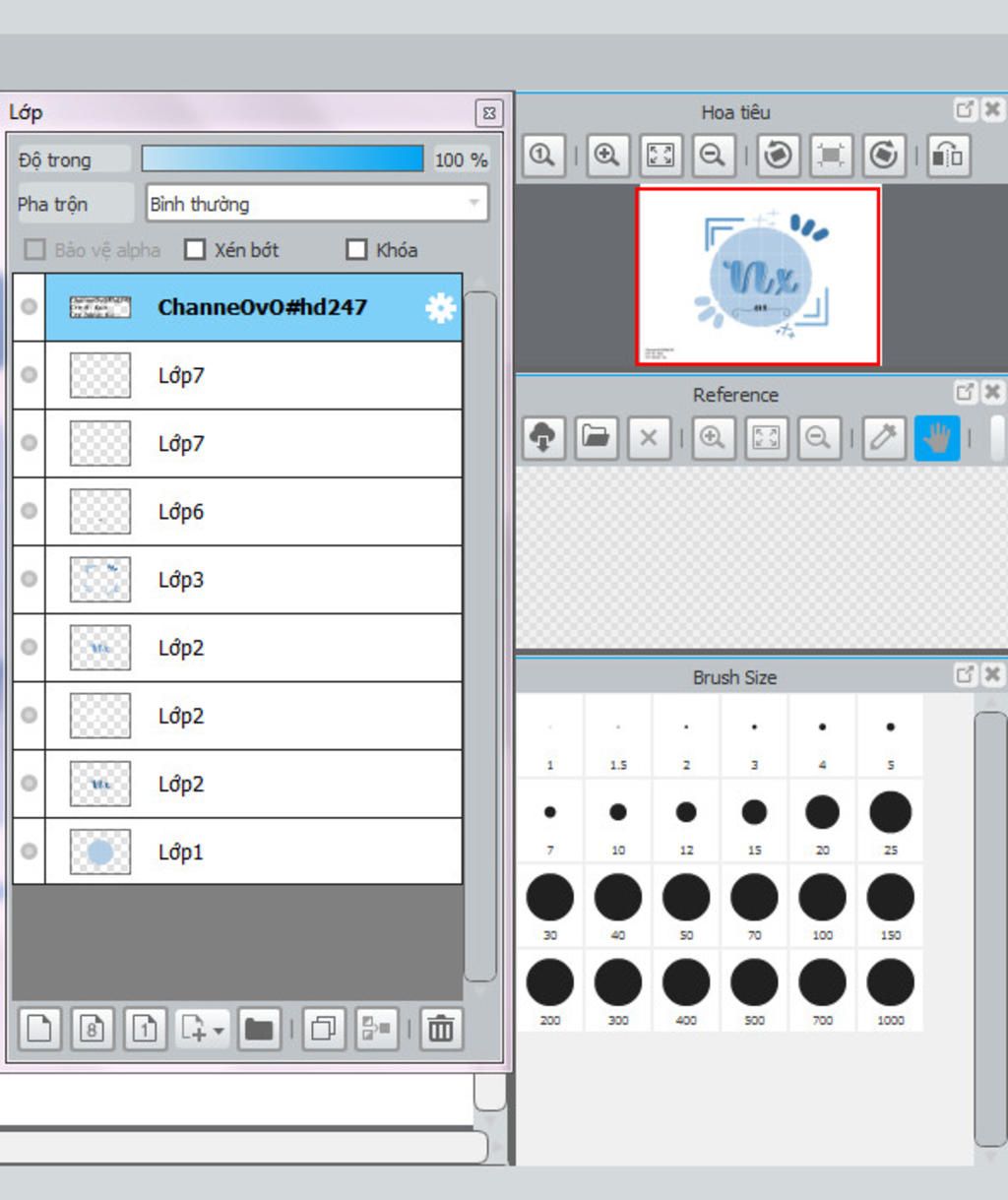Select the Lớp1 layer
The image size is (1008, 1200).
coord(253,852)
